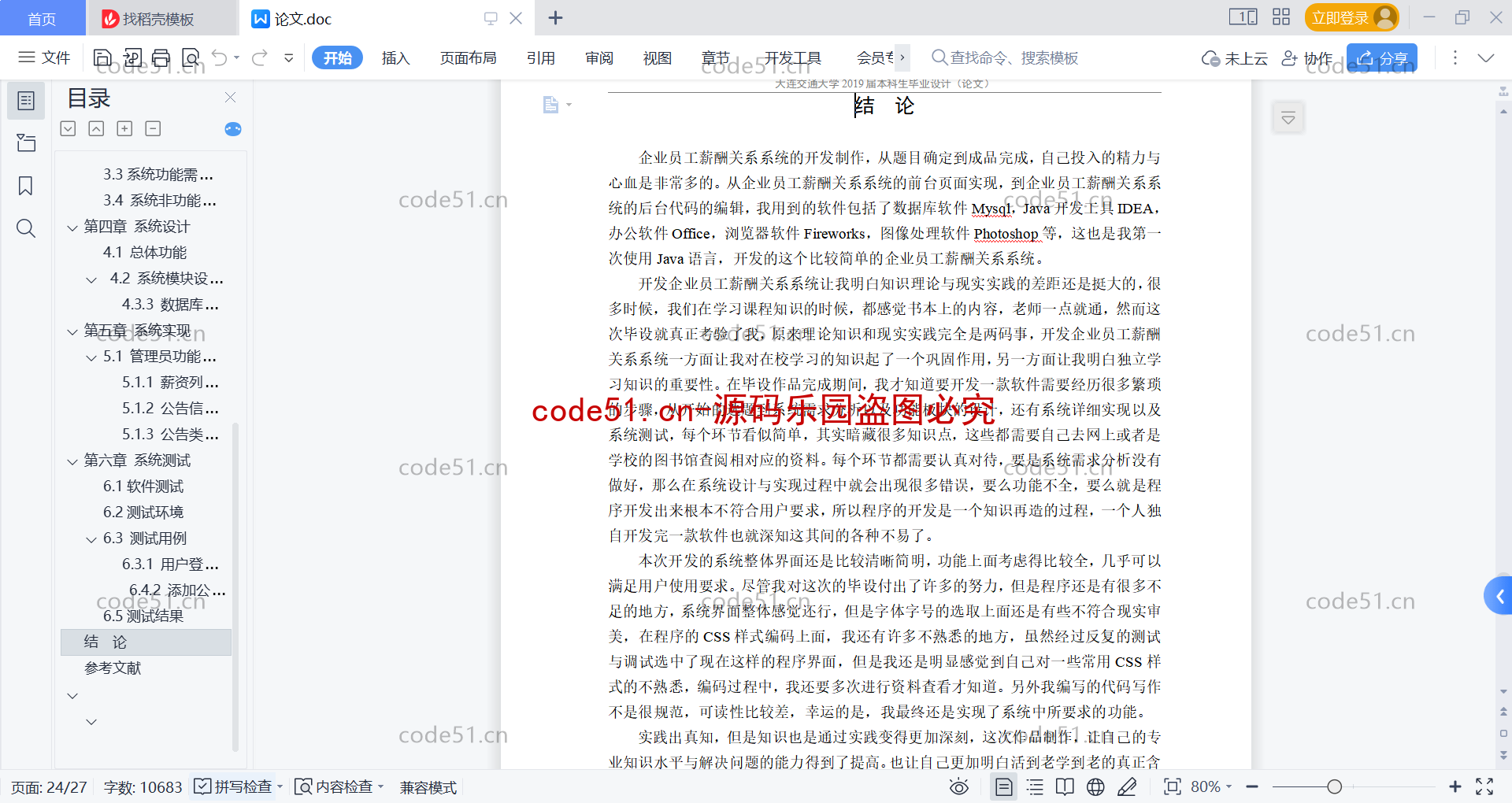
Task: Open Print Preview icon
Action: pos(191,57)
